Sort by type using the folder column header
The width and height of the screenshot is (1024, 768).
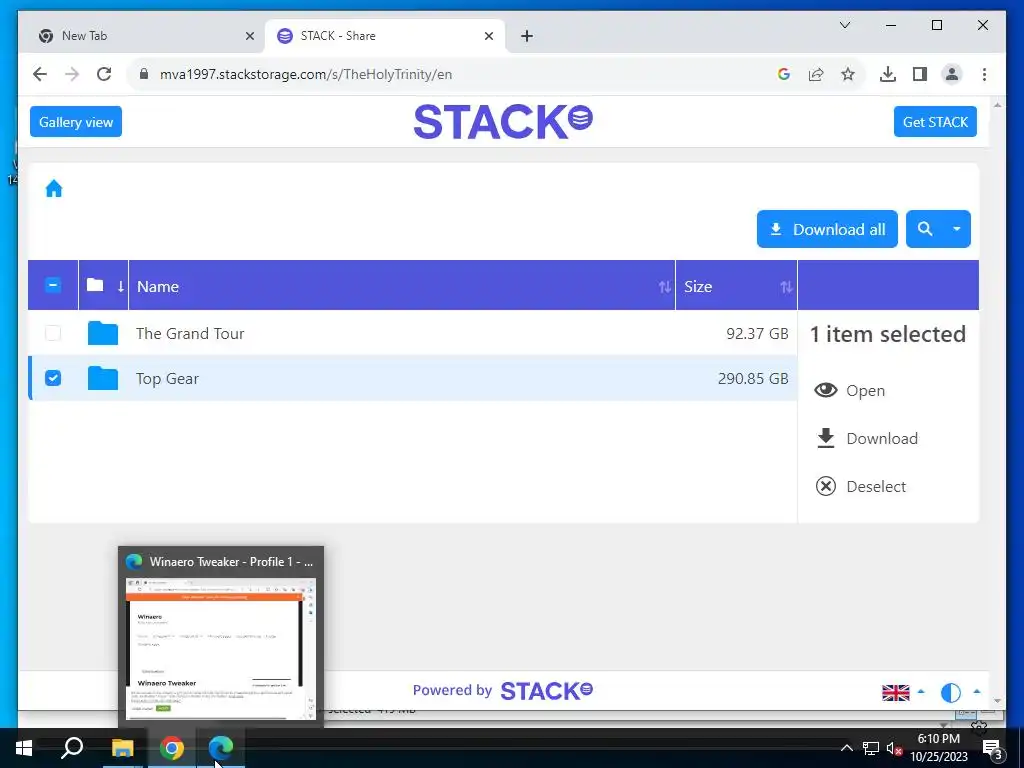[104, 285]
